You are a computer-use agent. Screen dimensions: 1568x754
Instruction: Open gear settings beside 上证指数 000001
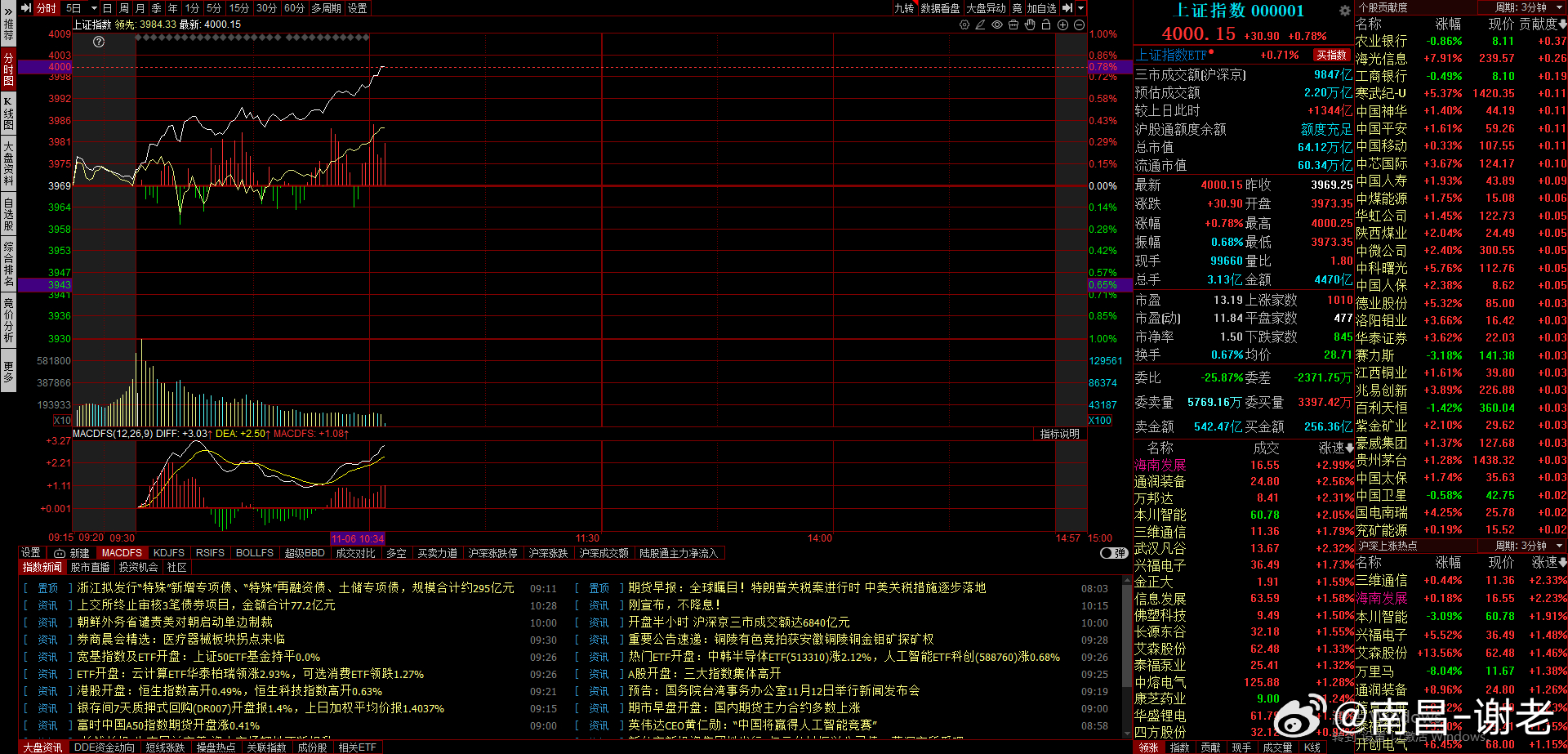(x=1344, y=11)
